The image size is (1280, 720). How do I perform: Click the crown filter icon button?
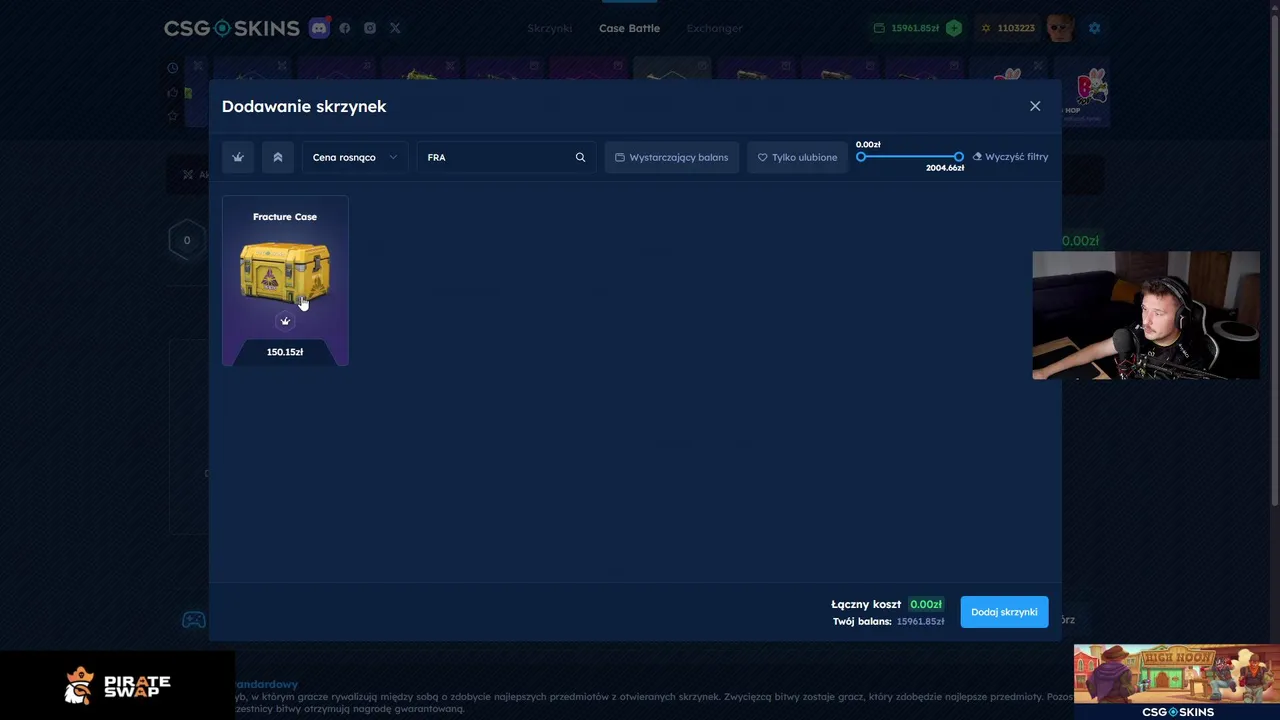[x=238, y=157]
